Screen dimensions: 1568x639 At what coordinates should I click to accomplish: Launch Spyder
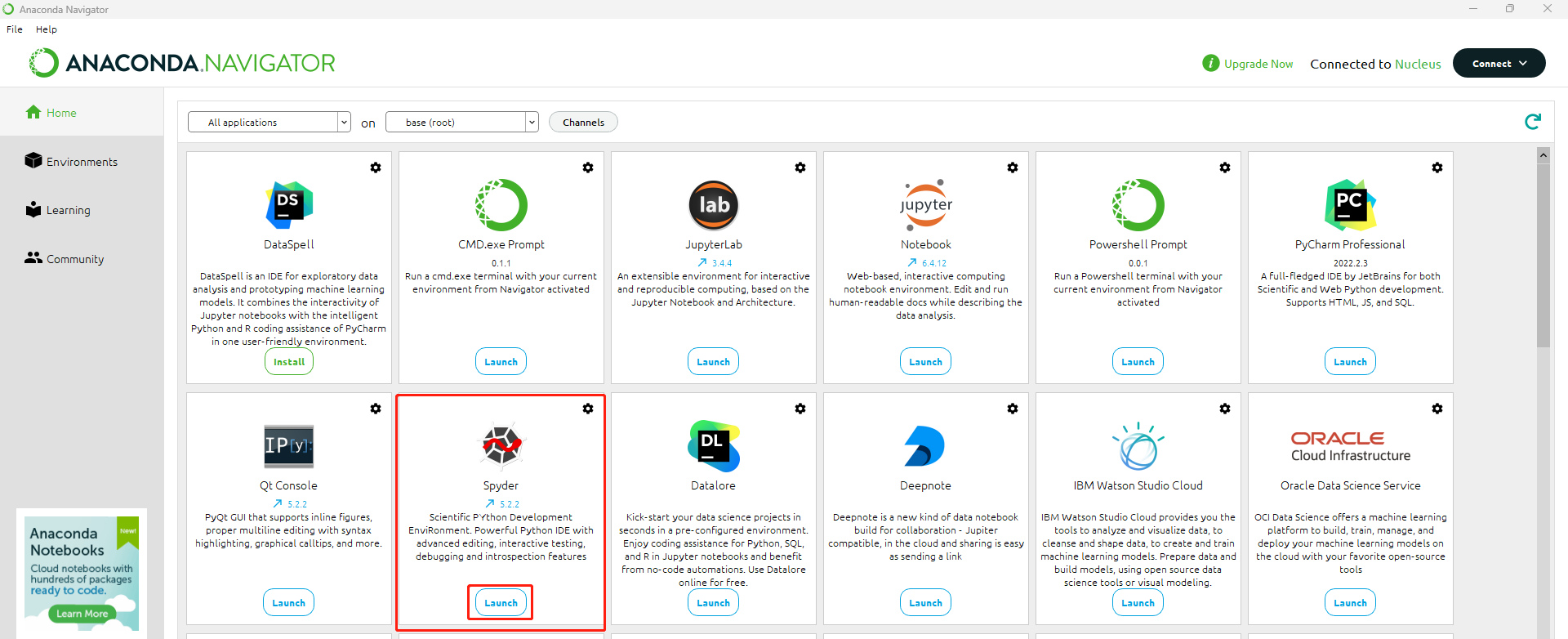click(501, 603)
